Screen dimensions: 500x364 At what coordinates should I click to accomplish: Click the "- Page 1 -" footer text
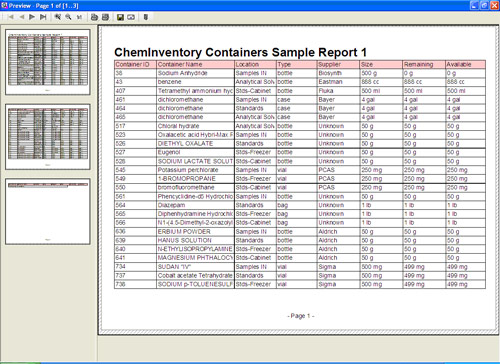coord(301,316)
